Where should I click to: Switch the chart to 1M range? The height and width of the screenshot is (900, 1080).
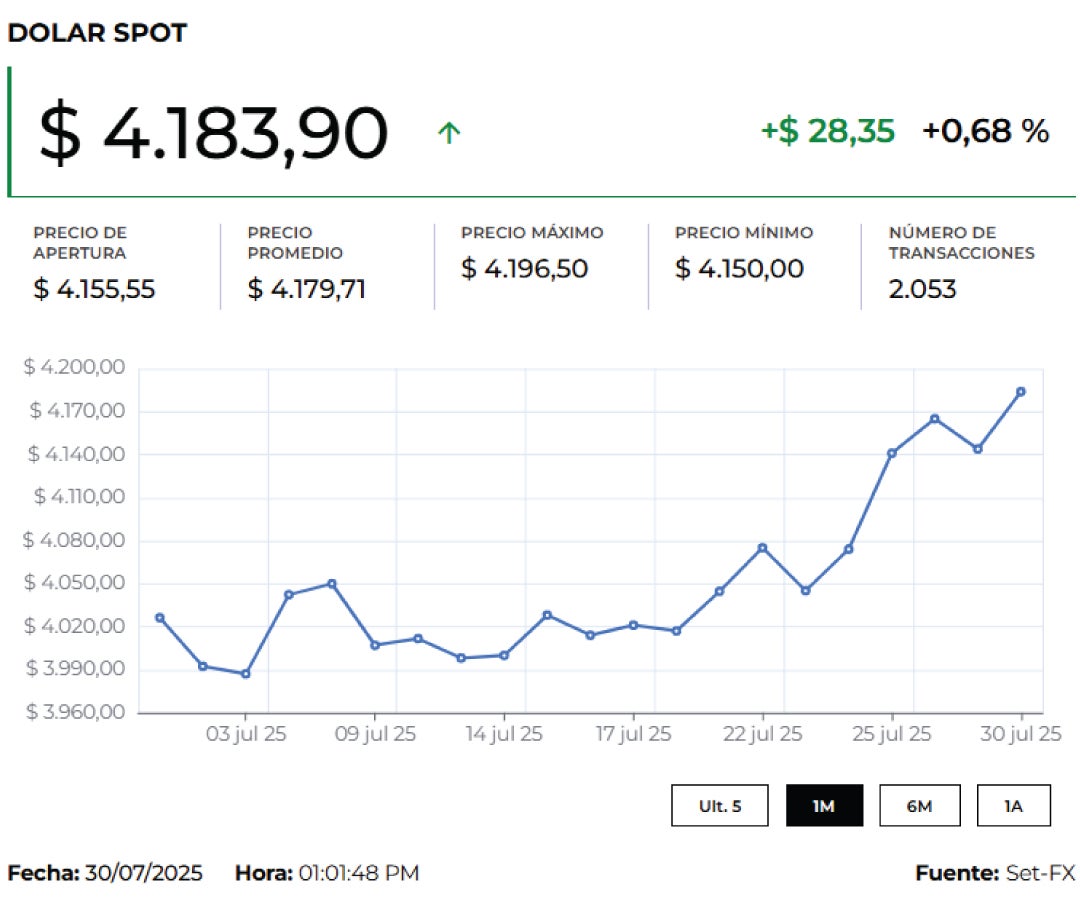824,806
